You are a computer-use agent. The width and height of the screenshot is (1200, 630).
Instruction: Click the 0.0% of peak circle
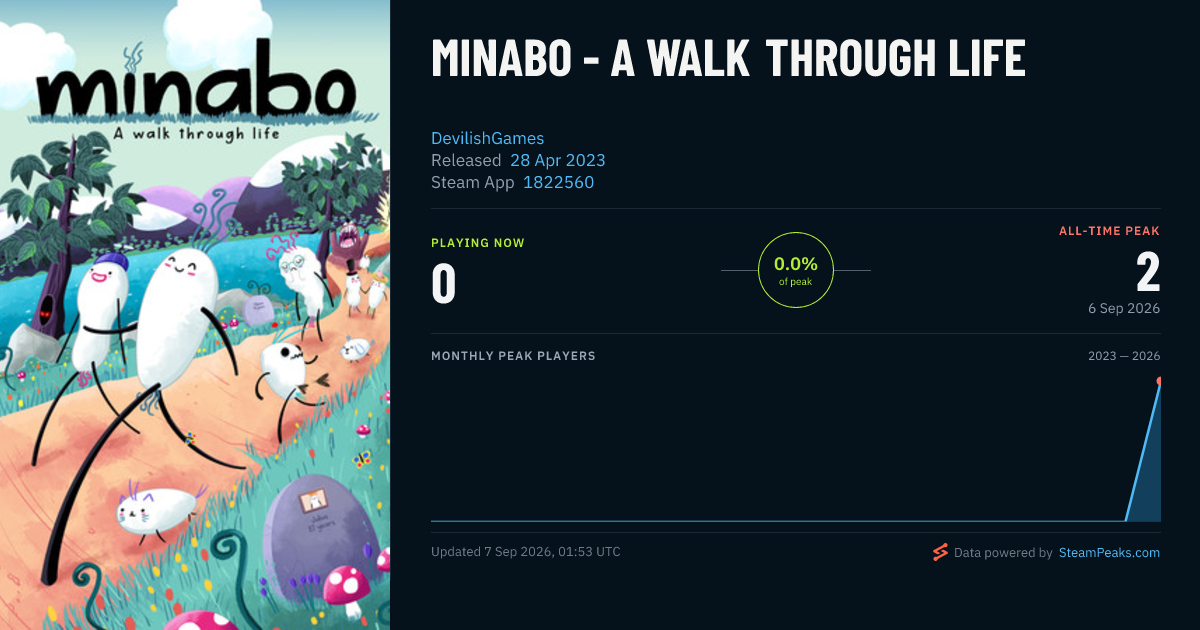click(796, 270)
